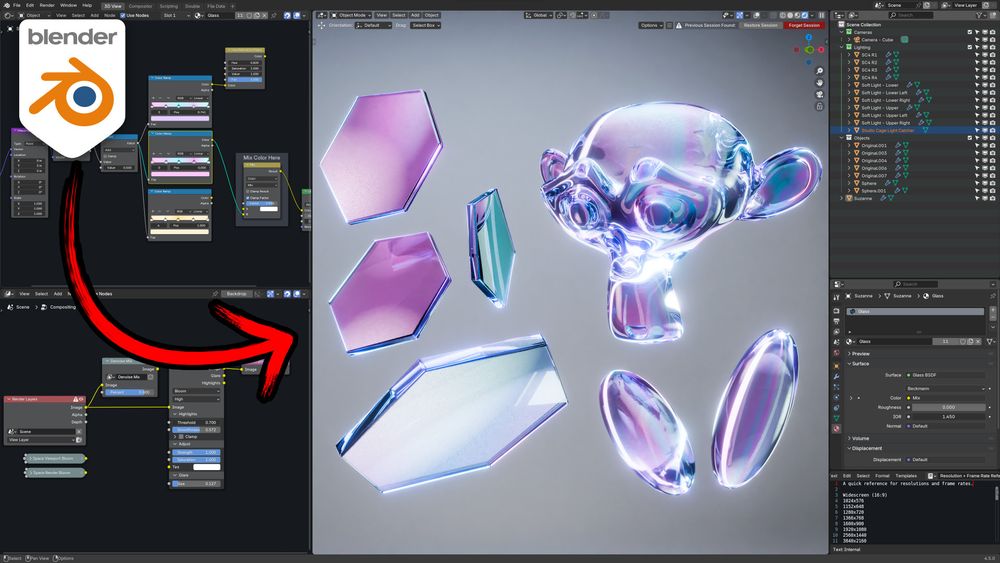Open the Object Constraints properties tab
Viewport: 1000px width, 563px height.
pos(836,408)
